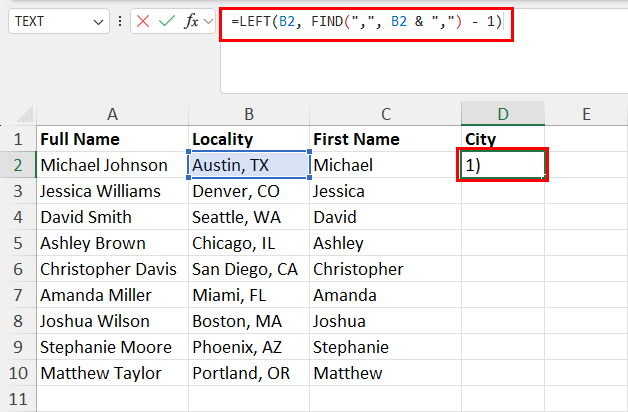The image size is (628, 412).
Task: Select first name cell Michael in column C
Action: click(385, 165)
